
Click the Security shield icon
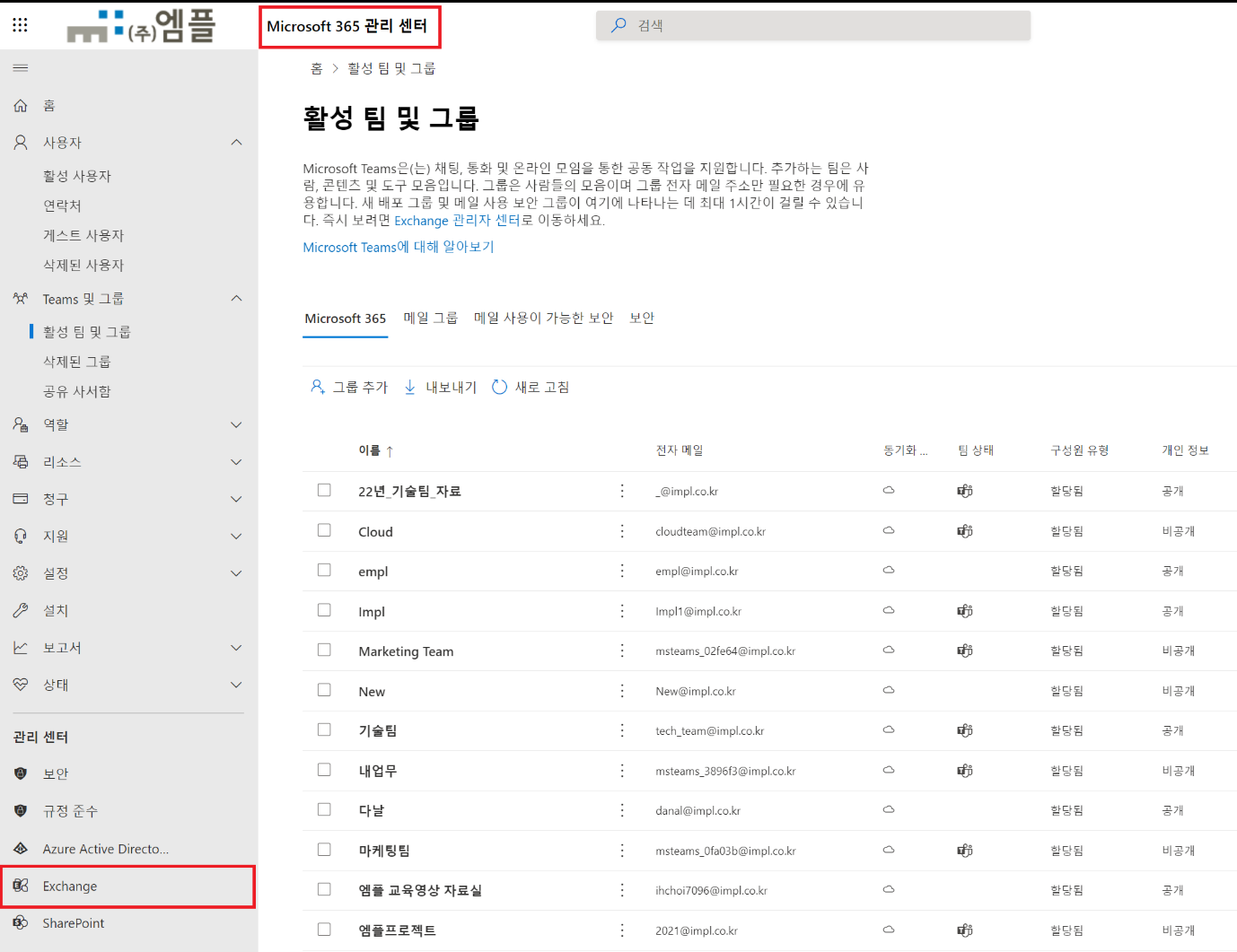[21, 773]
